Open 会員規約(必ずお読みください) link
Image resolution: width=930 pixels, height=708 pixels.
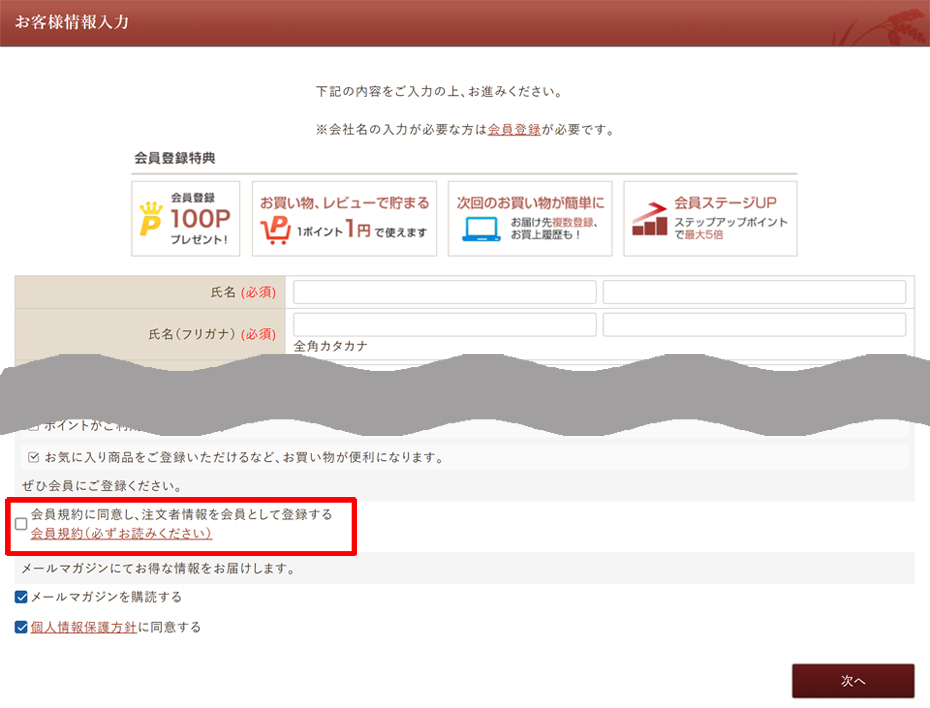(121, 534)
